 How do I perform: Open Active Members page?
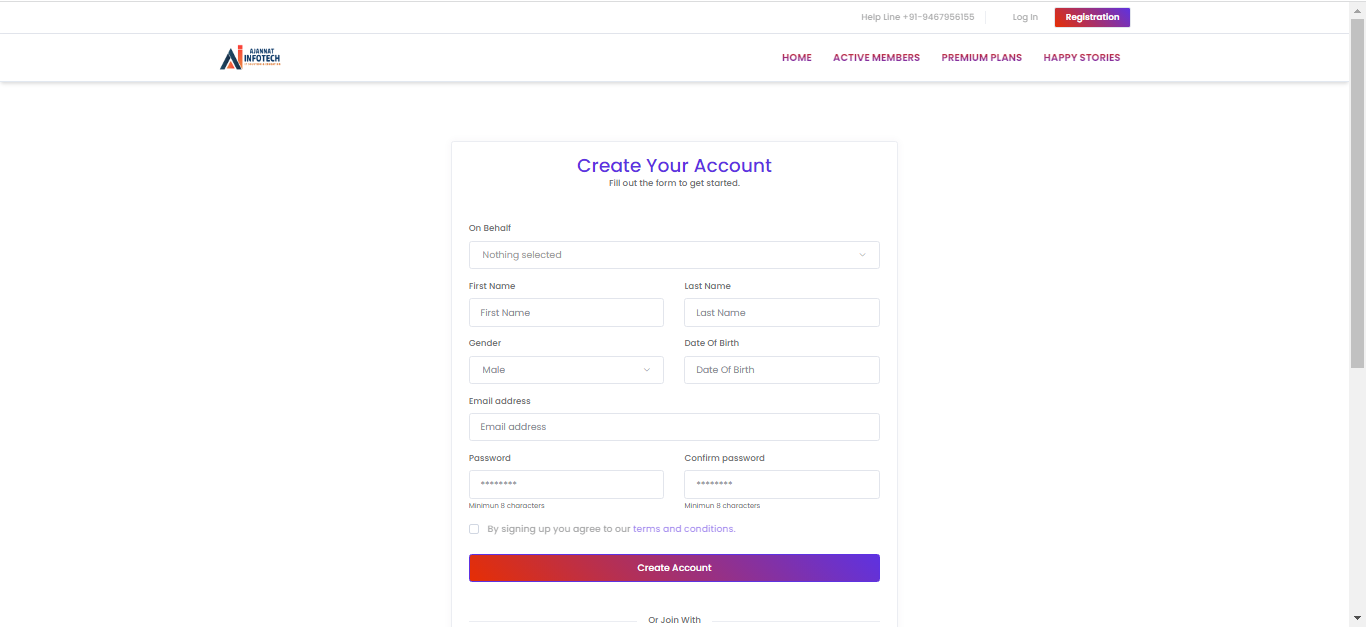(x=876, y=58)
